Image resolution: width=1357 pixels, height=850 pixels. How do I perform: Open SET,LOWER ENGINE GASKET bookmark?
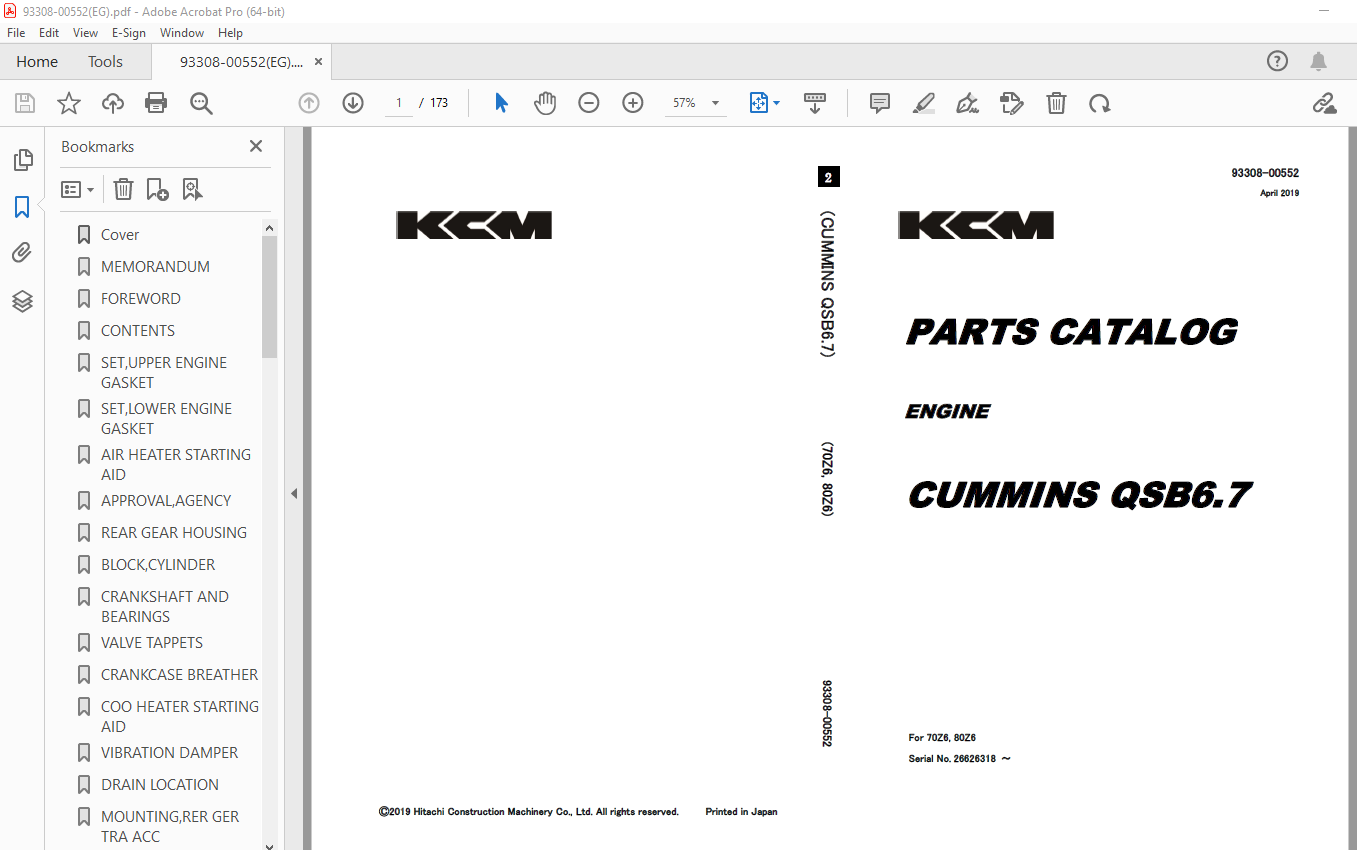pyautogui.click(x=166, y=418)
